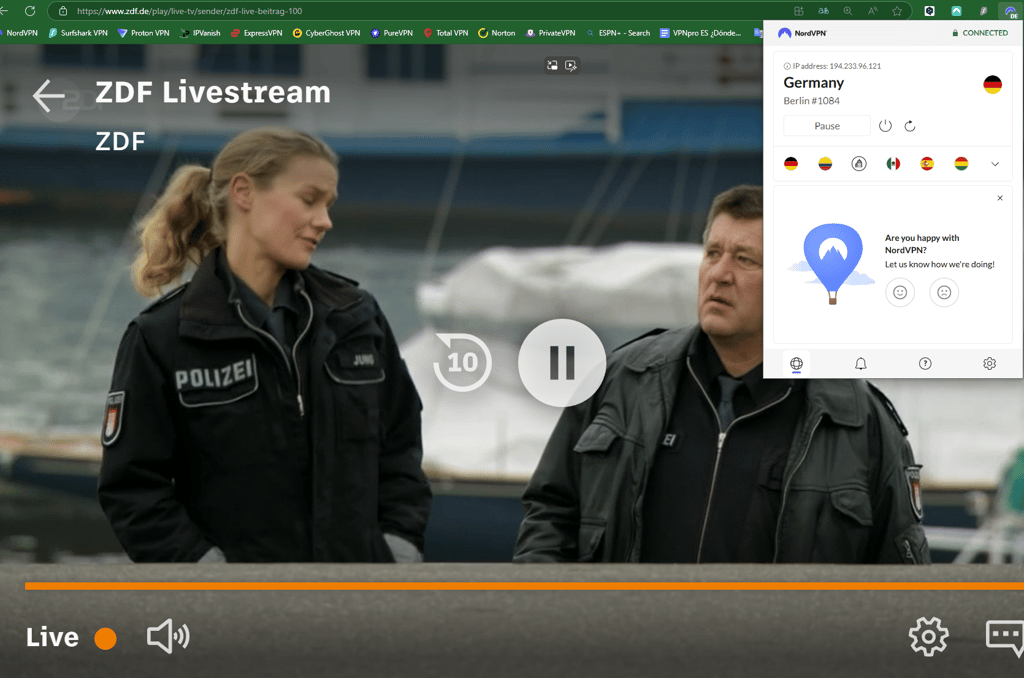The width and height of the screenshot is (1024, 678).
Task: Reconnect using the NordVPN refresh icon
Action: pos(910,126)
